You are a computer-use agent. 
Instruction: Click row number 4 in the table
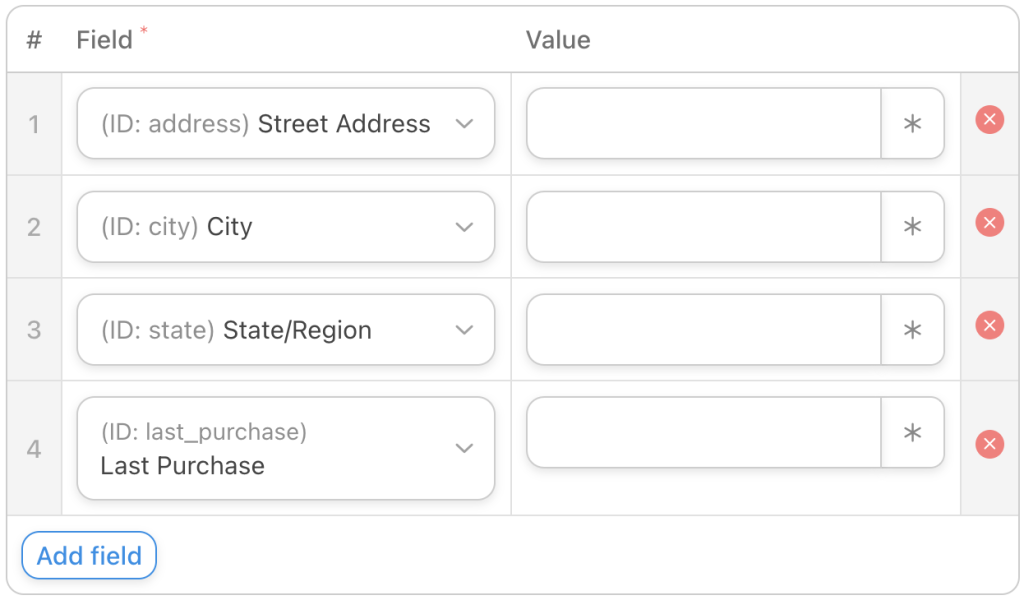(x=35, y=448)
